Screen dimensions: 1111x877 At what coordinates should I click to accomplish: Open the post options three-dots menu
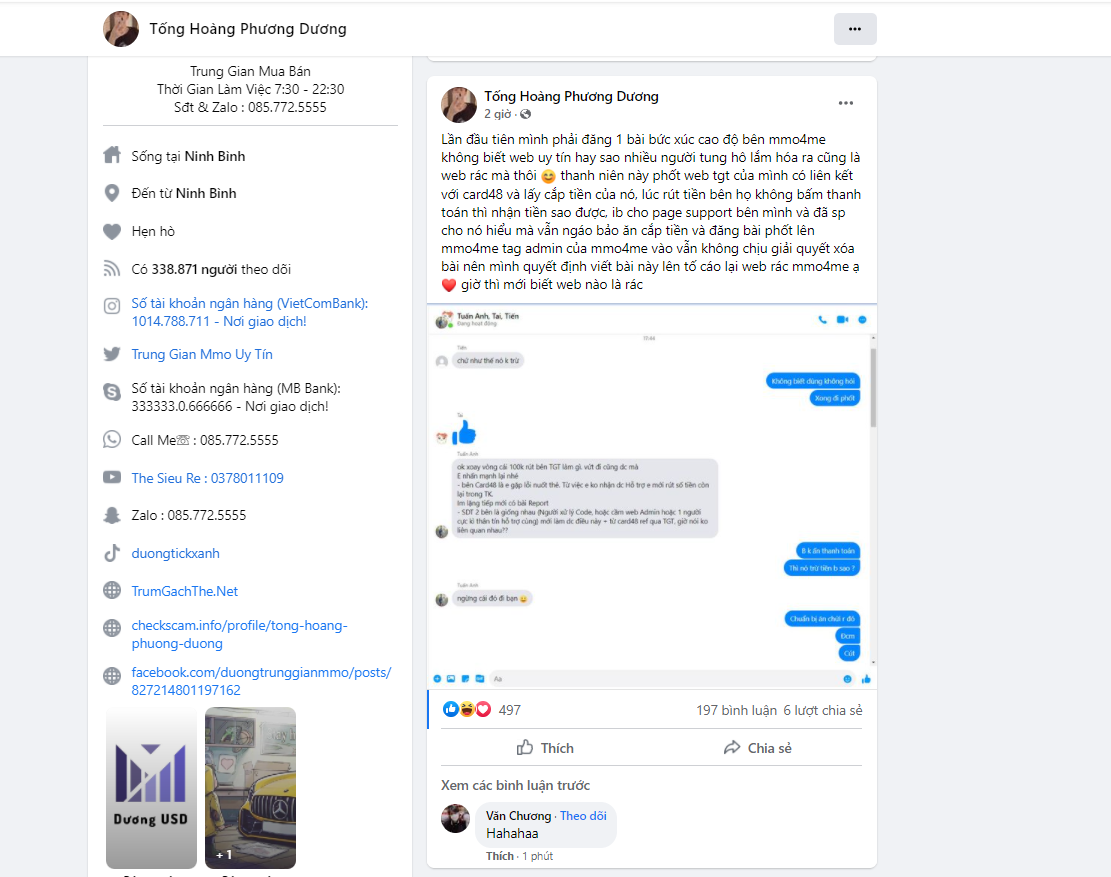845,103
